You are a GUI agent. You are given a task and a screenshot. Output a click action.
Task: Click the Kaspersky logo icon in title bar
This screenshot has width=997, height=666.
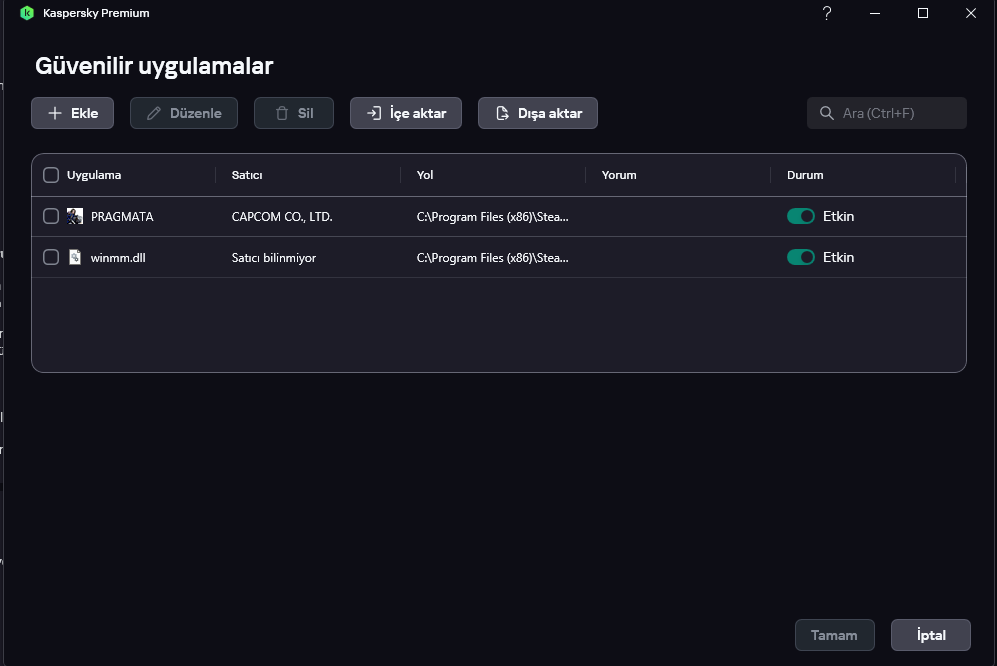pyautogui.click(x=27, y=13)
